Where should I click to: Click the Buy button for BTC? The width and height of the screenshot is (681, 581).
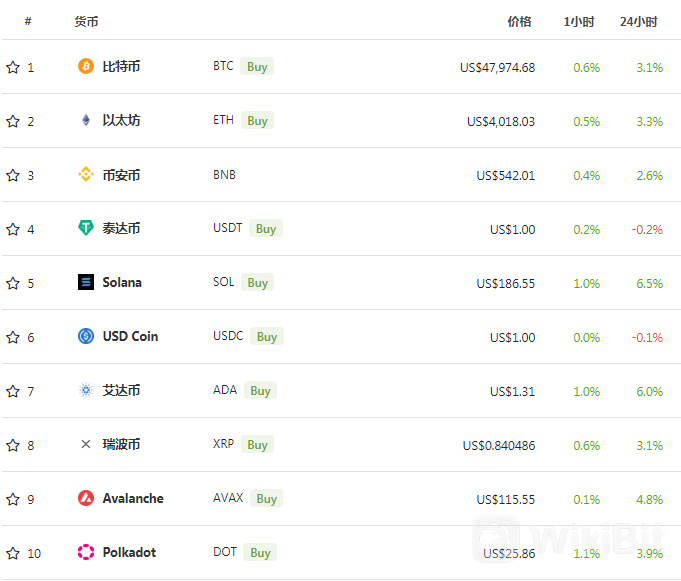[x=257, y=66]
